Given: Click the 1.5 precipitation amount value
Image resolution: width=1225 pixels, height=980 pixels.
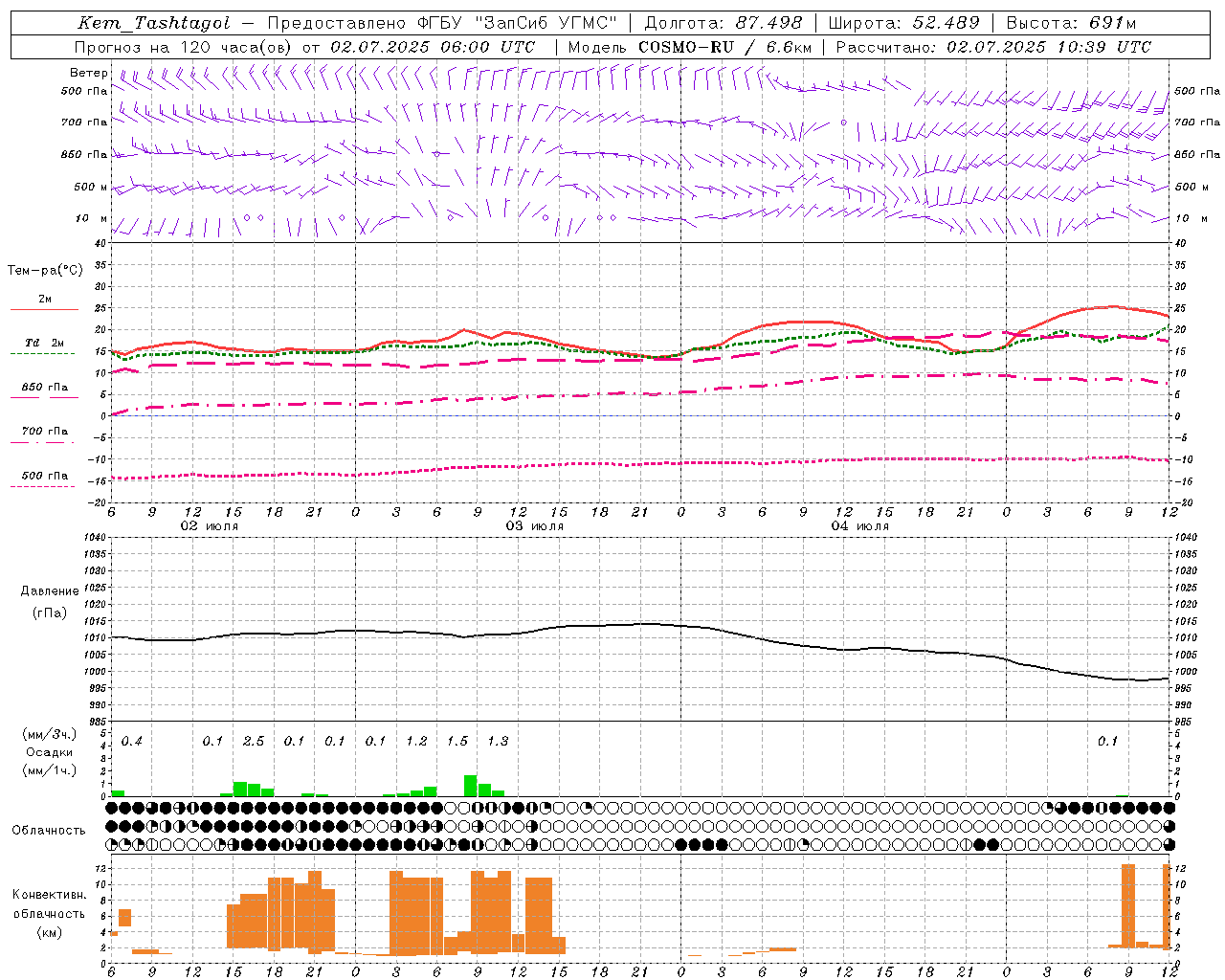Looking at the screenshot, I should click(457, 742).
